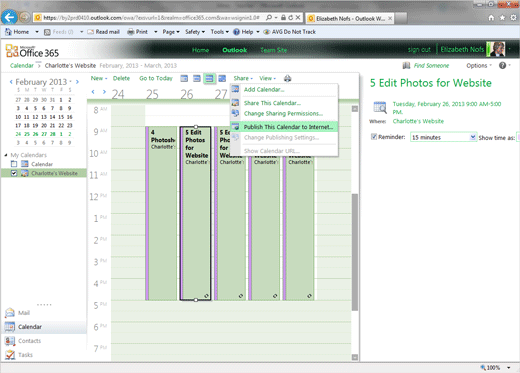Select the 5 Edit Photos for Website appointment
This screenshot has width=520, height=373.
pyautogui.click(x=195, y=213)
